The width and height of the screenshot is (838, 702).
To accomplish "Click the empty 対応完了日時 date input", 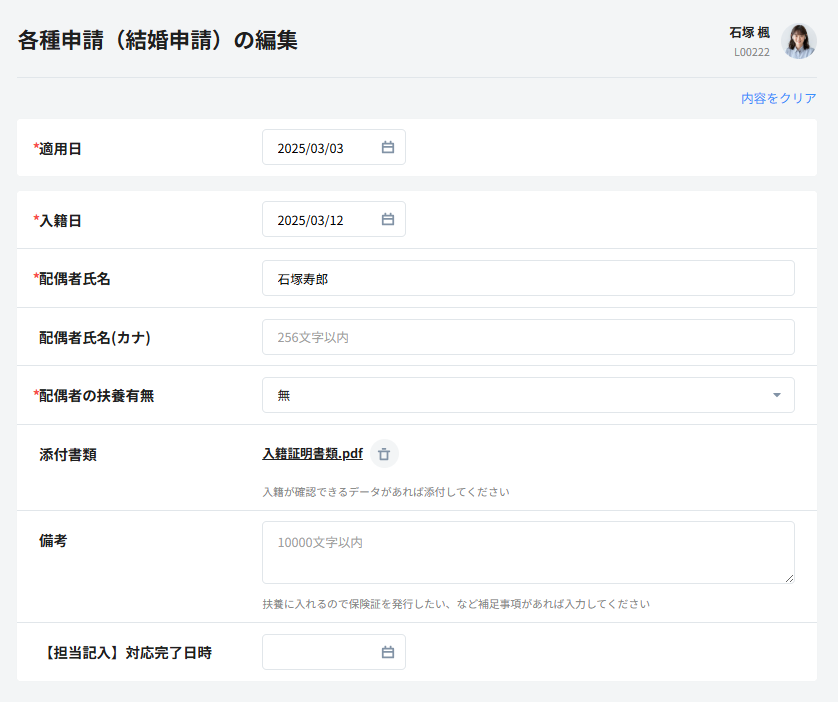I will coord(318,653).
